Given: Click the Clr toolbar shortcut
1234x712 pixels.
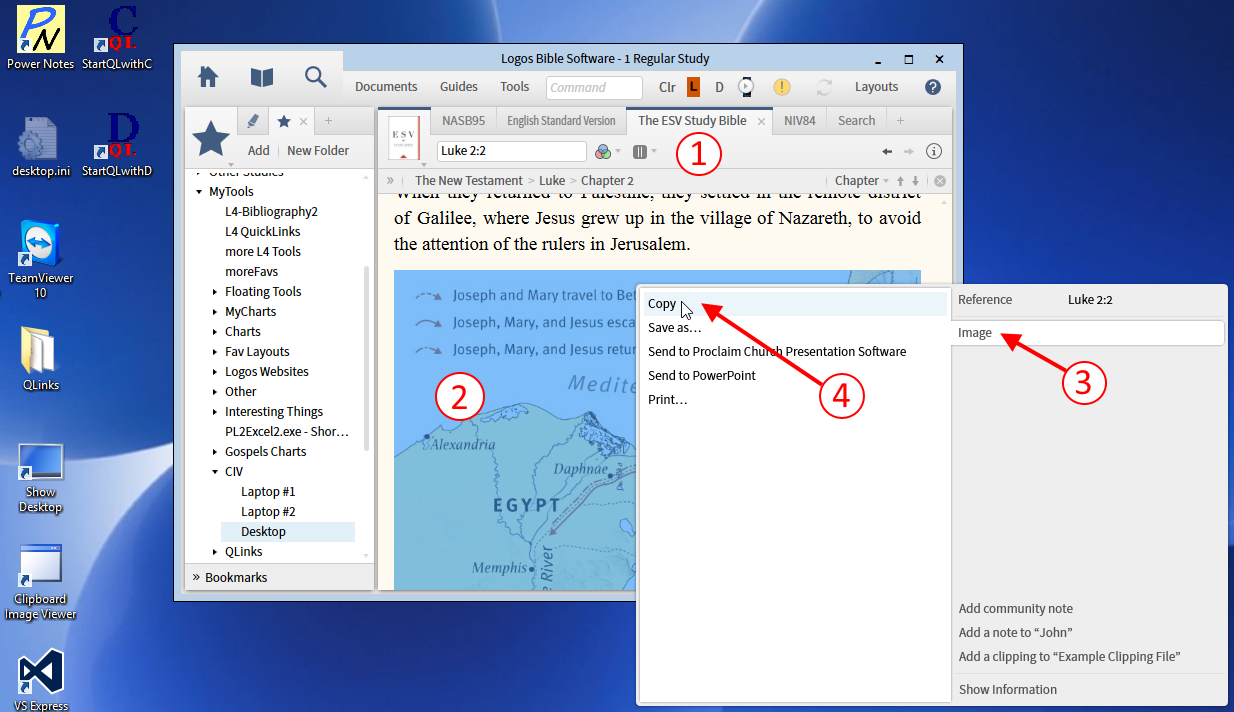Looking at the screenshot, I should click(667, 87).
